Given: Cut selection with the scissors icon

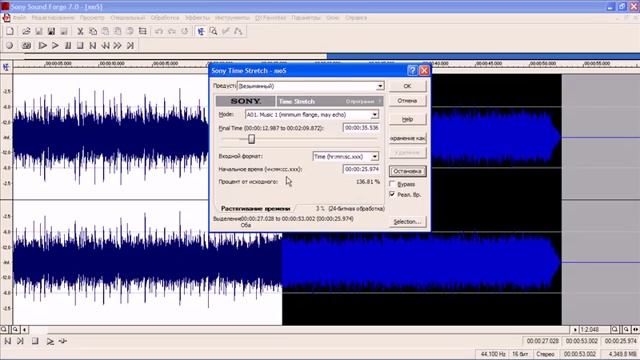Looking at the screenshot, I should click(x=80, y=31).
